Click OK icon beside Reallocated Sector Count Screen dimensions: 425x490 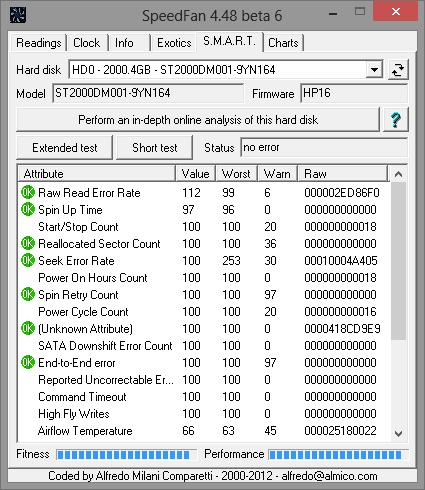[28, 243]
